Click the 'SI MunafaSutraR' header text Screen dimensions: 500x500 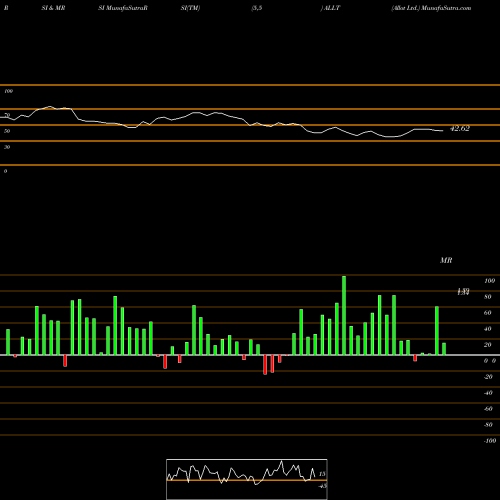[123, 8]
